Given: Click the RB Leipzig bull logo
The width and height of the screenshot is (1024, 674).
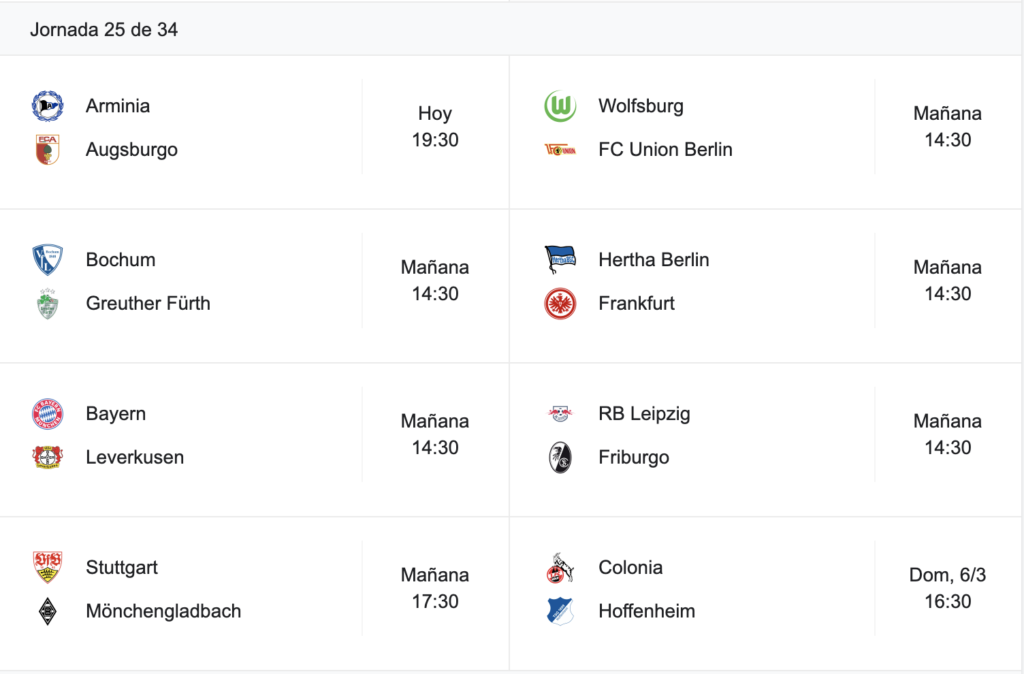Looking at the screenshot, I should pos(560,413).
